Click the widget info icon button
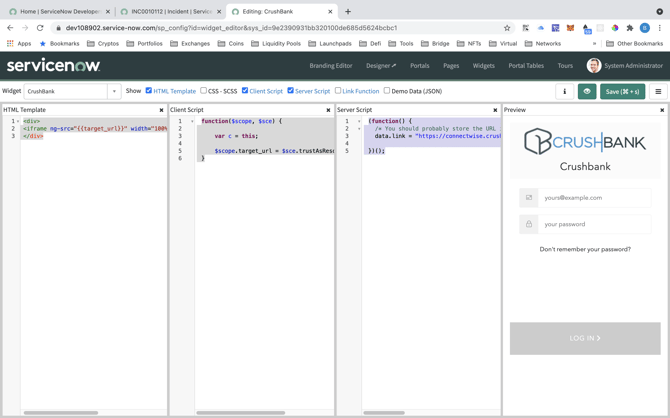This screenshot has width=670, height=418. (x=564, y=91)
